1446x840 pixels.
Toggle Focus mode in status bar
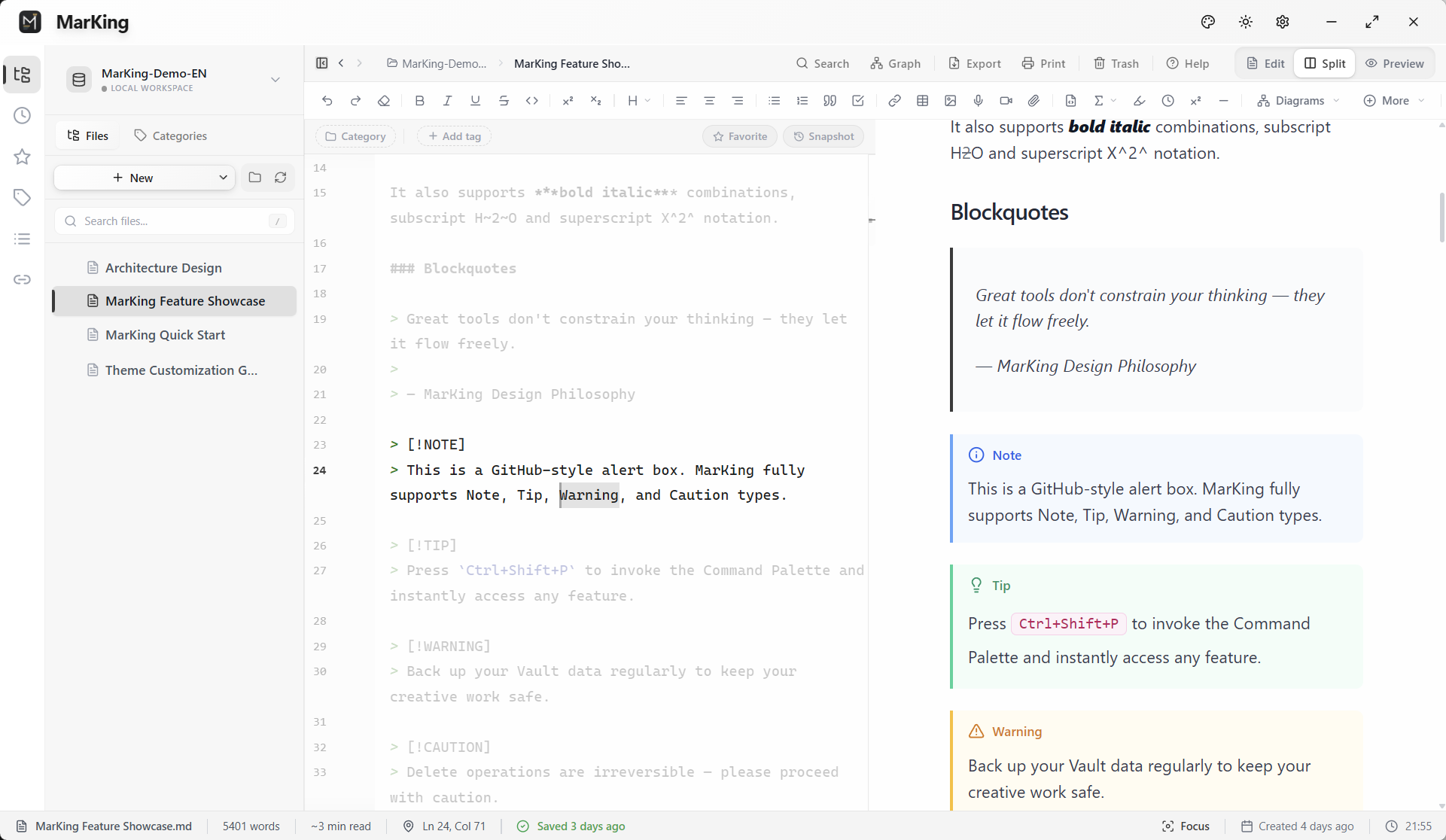click(x=1186, y=826)
